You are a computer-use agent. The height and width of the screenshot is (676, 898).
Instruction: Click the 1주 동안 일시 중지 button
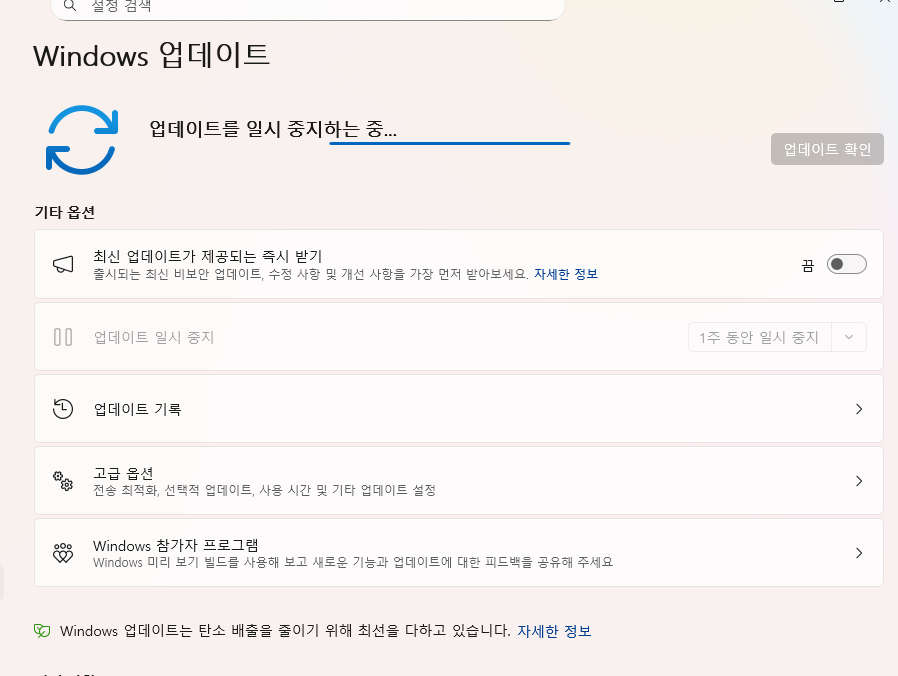(759, 337)
